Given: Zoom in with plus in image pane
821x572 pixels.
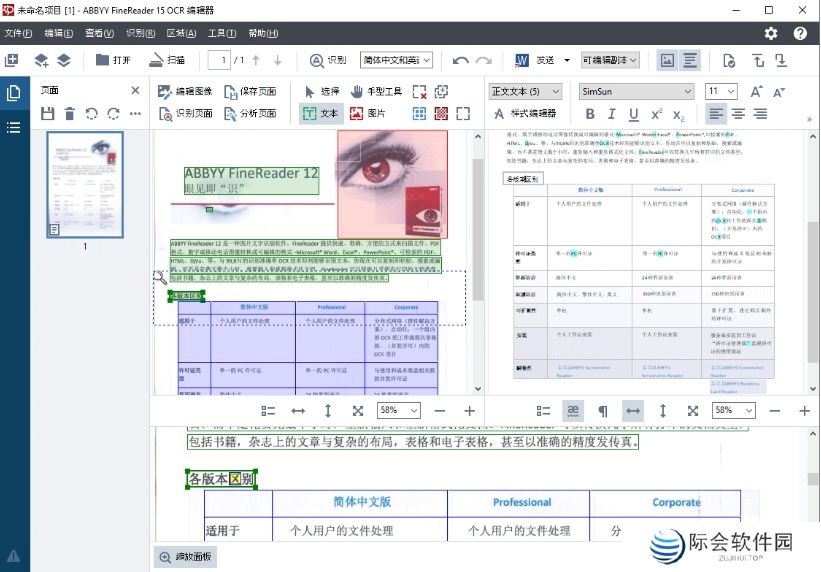Looking at the screenshot, I should (x=469, y=411).
